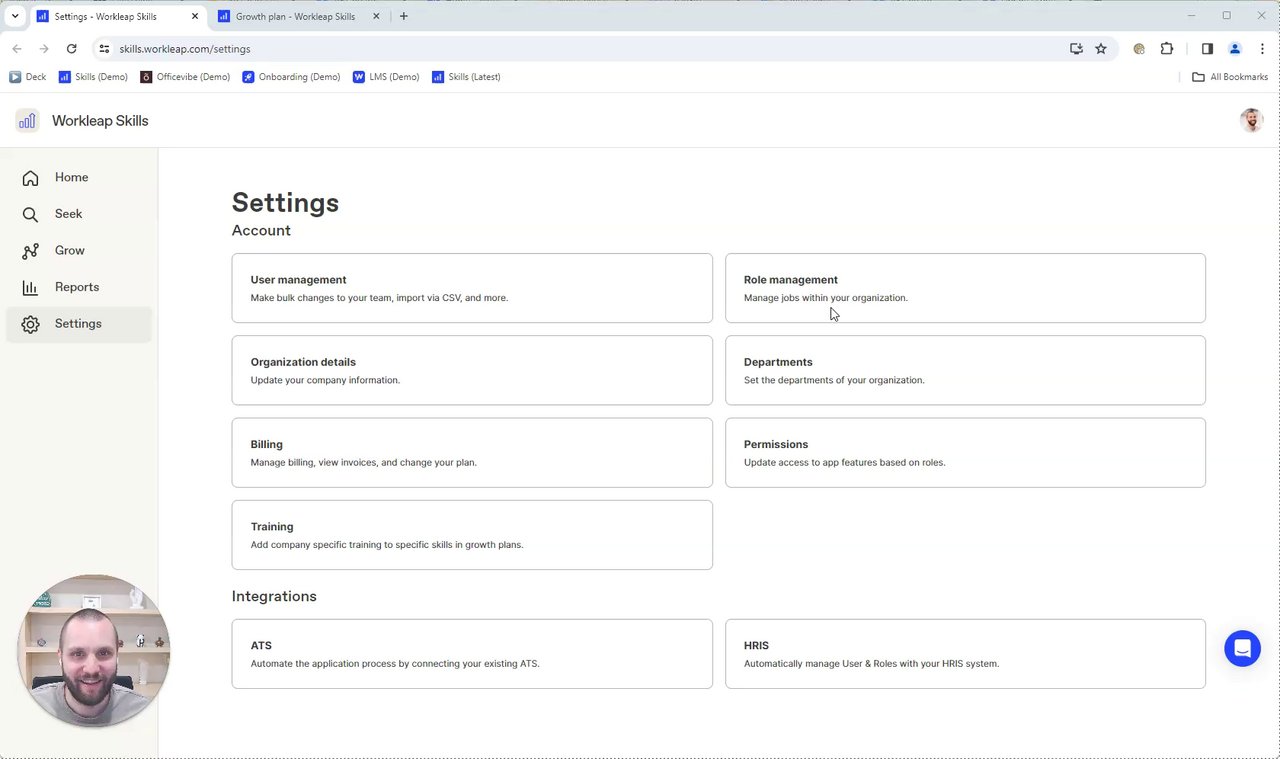Open the browser Extensions puzzle icon
The height and width of the screenshot is (759, 1280).
pos(1167,49)
